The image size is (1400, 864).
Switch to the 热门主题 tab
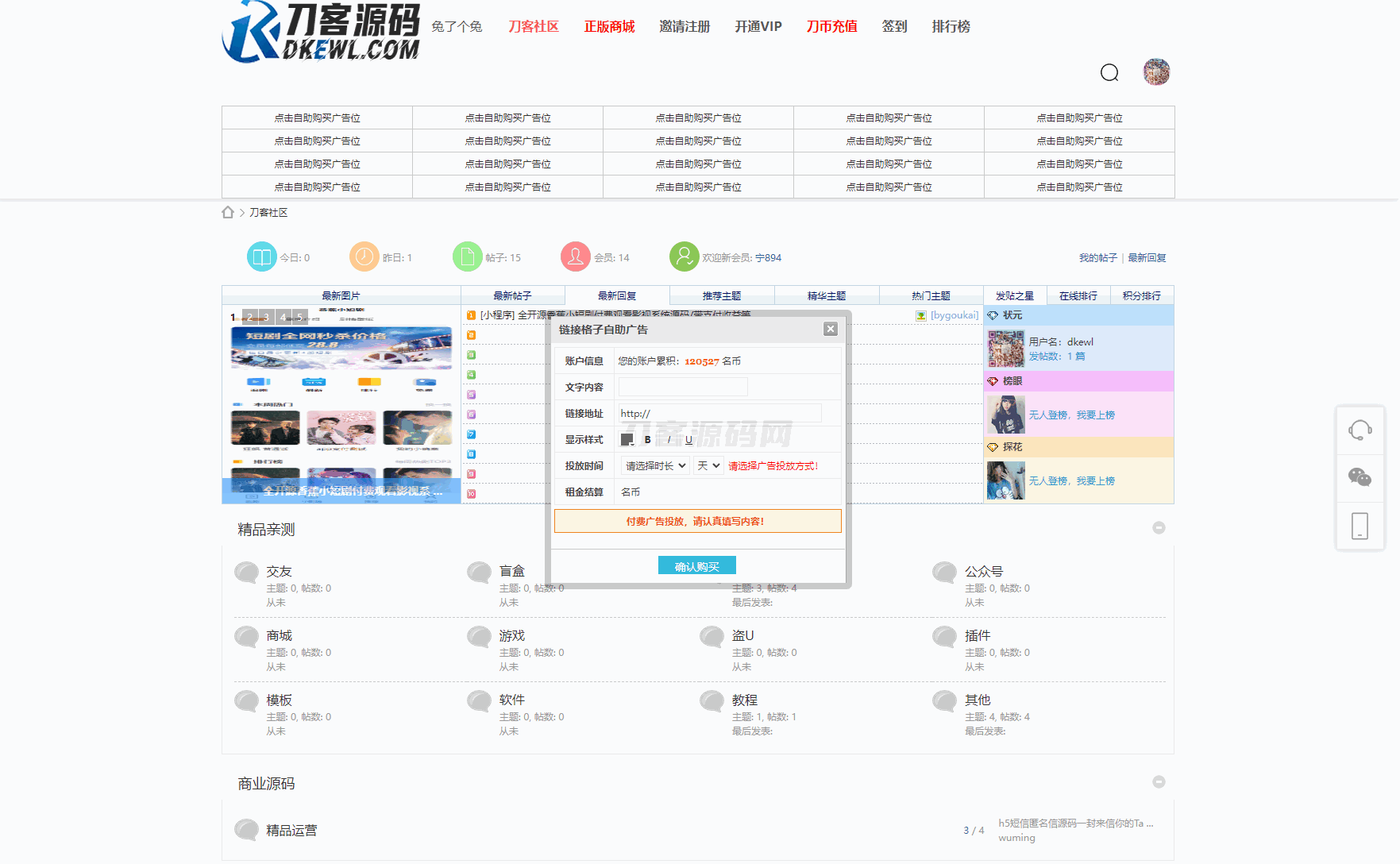[931, 295]
